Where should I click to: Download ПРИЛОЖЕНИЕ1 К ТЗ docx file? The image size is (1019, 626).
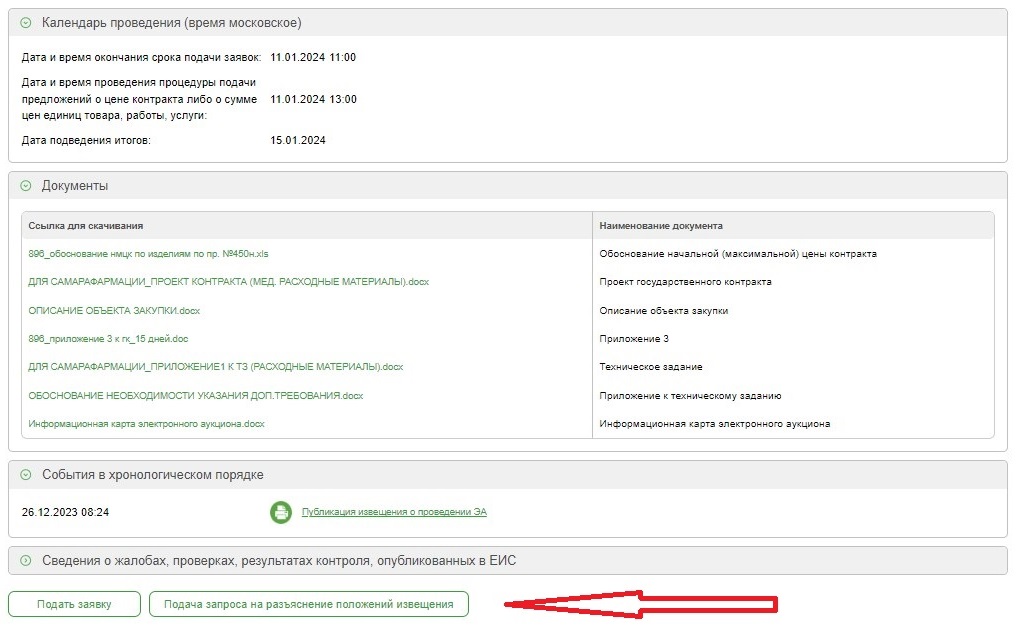click(x=216, y=367)
